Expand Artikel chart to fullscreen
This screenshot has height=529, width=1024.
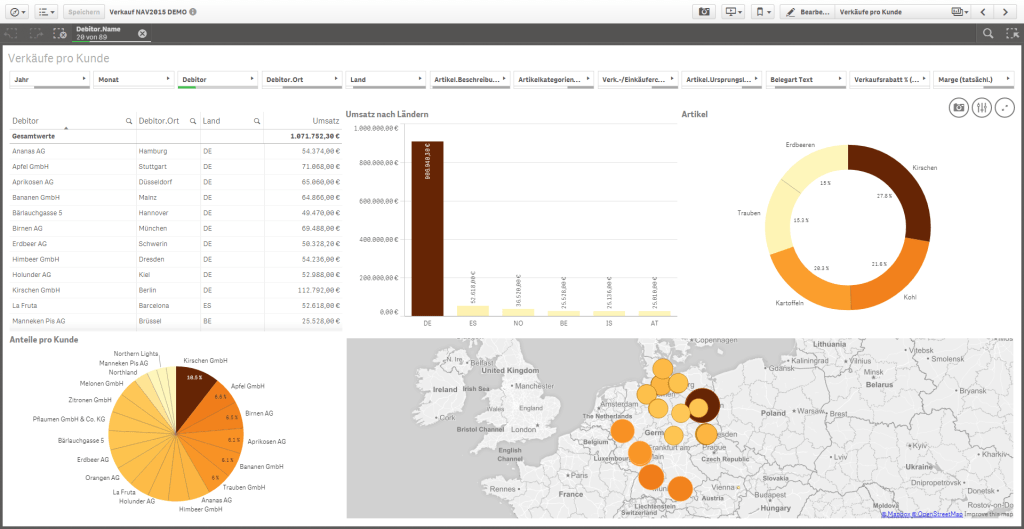click(1004, 108)
